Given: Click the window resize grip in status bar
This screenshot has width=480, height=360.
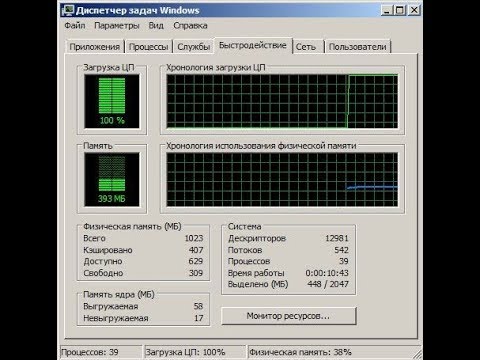Looking at the screenshot, I should [x=417, y=354].
